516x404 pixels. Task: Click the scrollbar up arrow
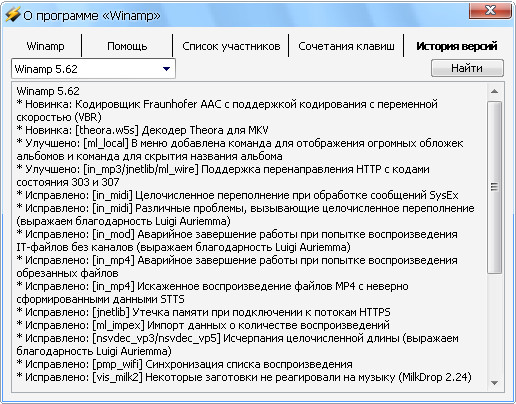pyautogui.click(x=495, y=91)
